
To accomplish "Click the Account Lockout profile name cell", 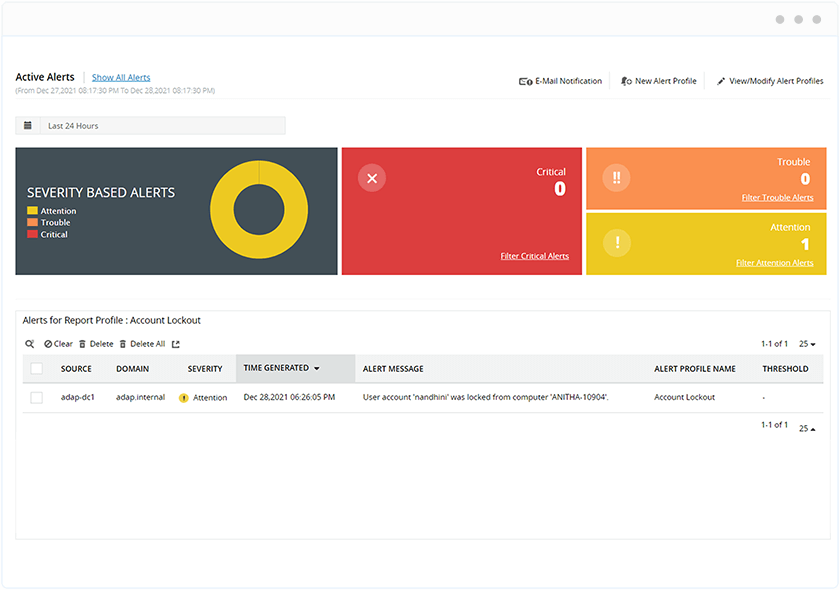I will (685, 397).
